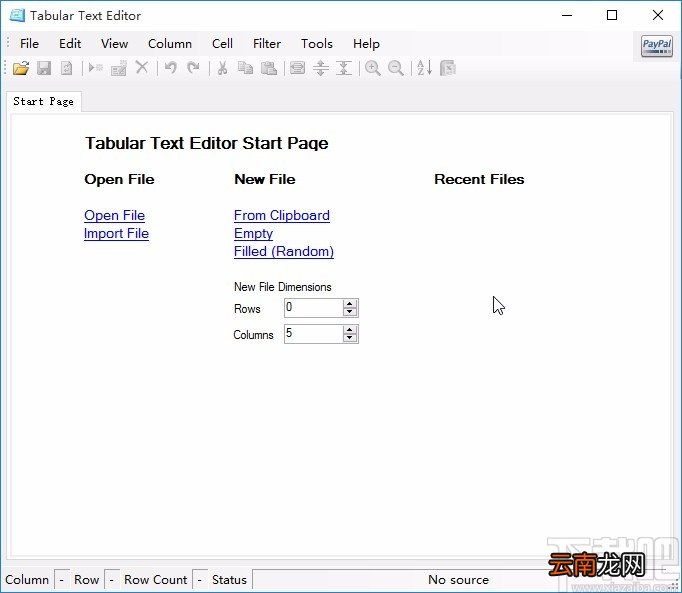
Task: Click the copy toolbar icon
Action: (245, 68)
